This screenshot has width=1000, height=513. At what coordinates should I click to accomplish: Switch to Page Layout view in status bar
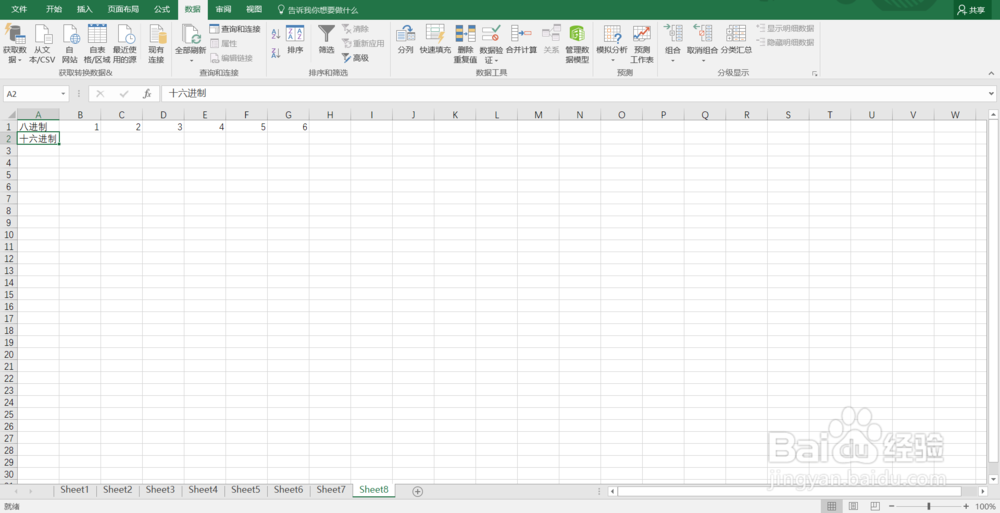point(853,506)
